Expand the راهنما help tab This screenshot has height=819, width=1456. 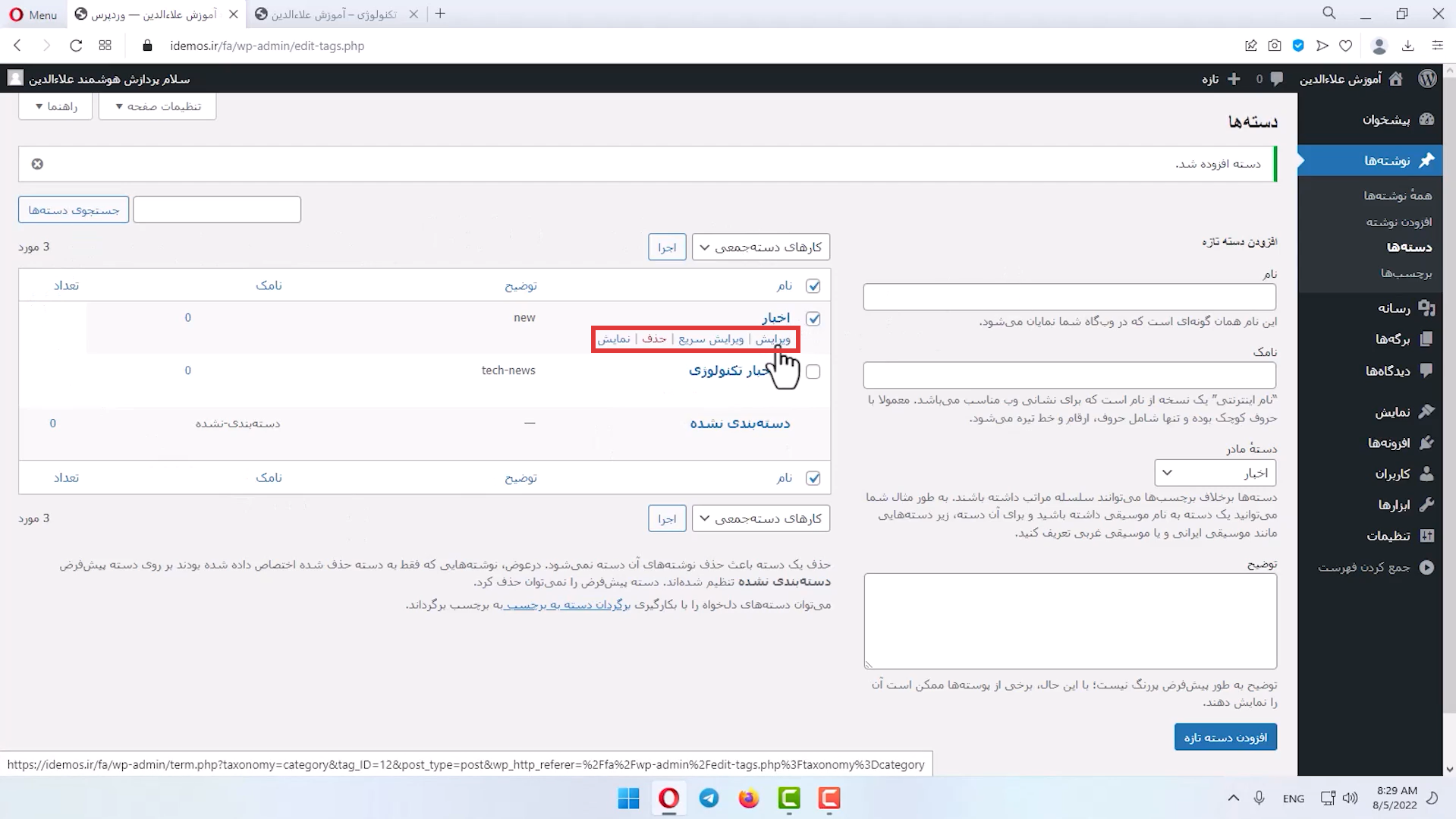[55, 106]
